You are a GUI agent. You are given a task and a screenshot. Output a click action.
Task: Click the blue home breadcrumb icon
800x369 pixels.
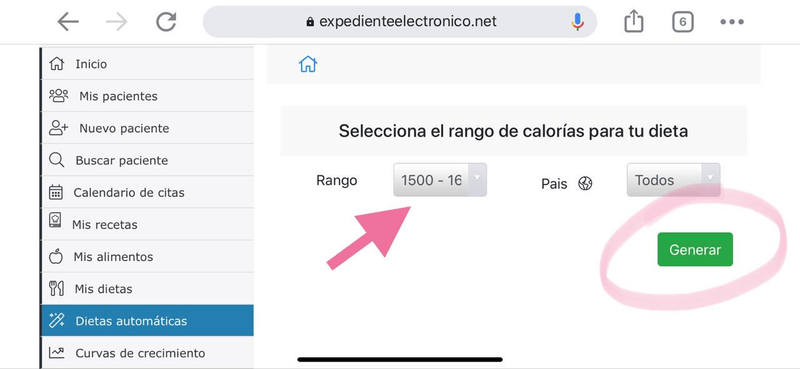[308, 64]
